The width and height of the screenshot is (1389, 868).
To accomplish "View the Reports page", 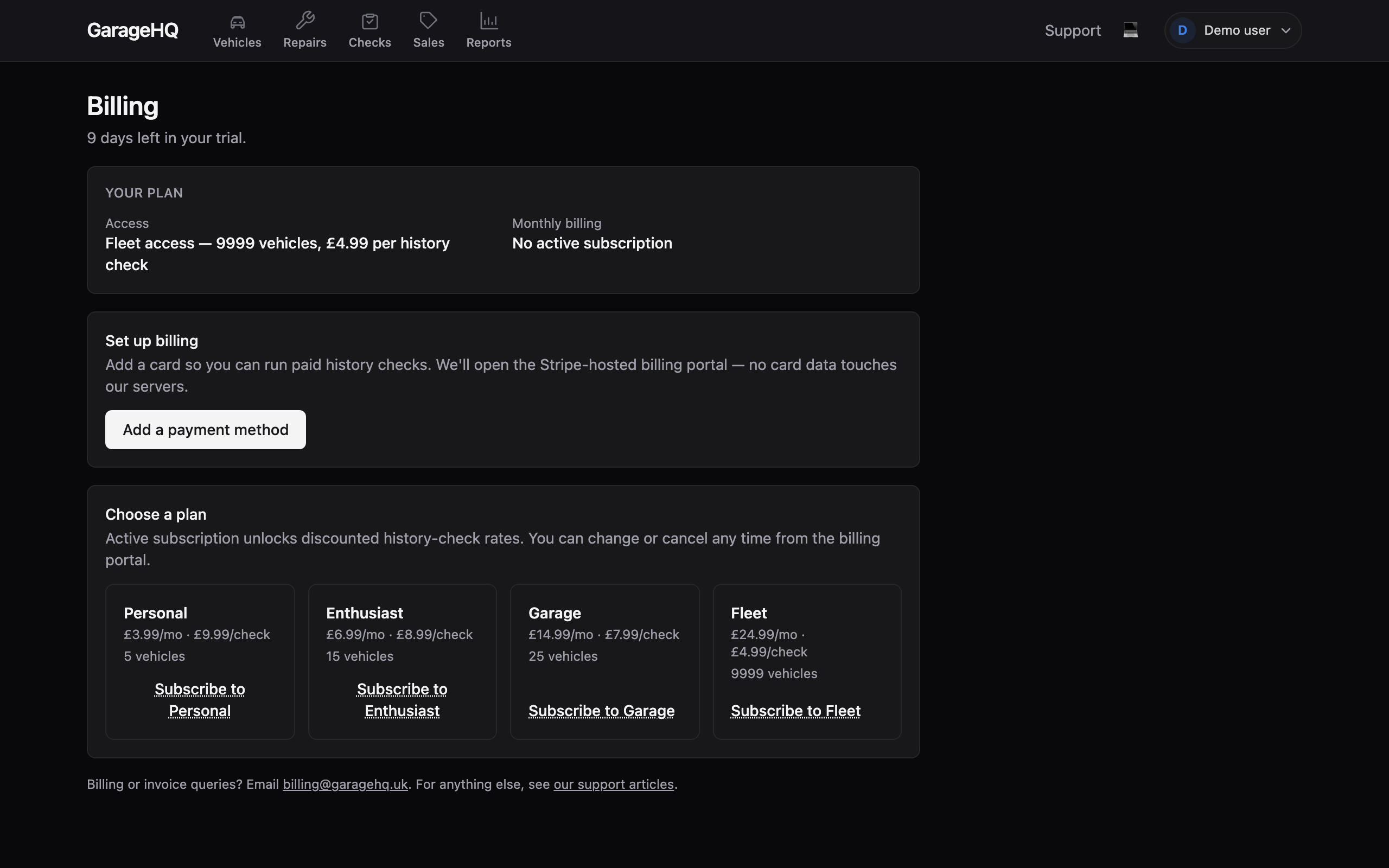I will (488, 30).
